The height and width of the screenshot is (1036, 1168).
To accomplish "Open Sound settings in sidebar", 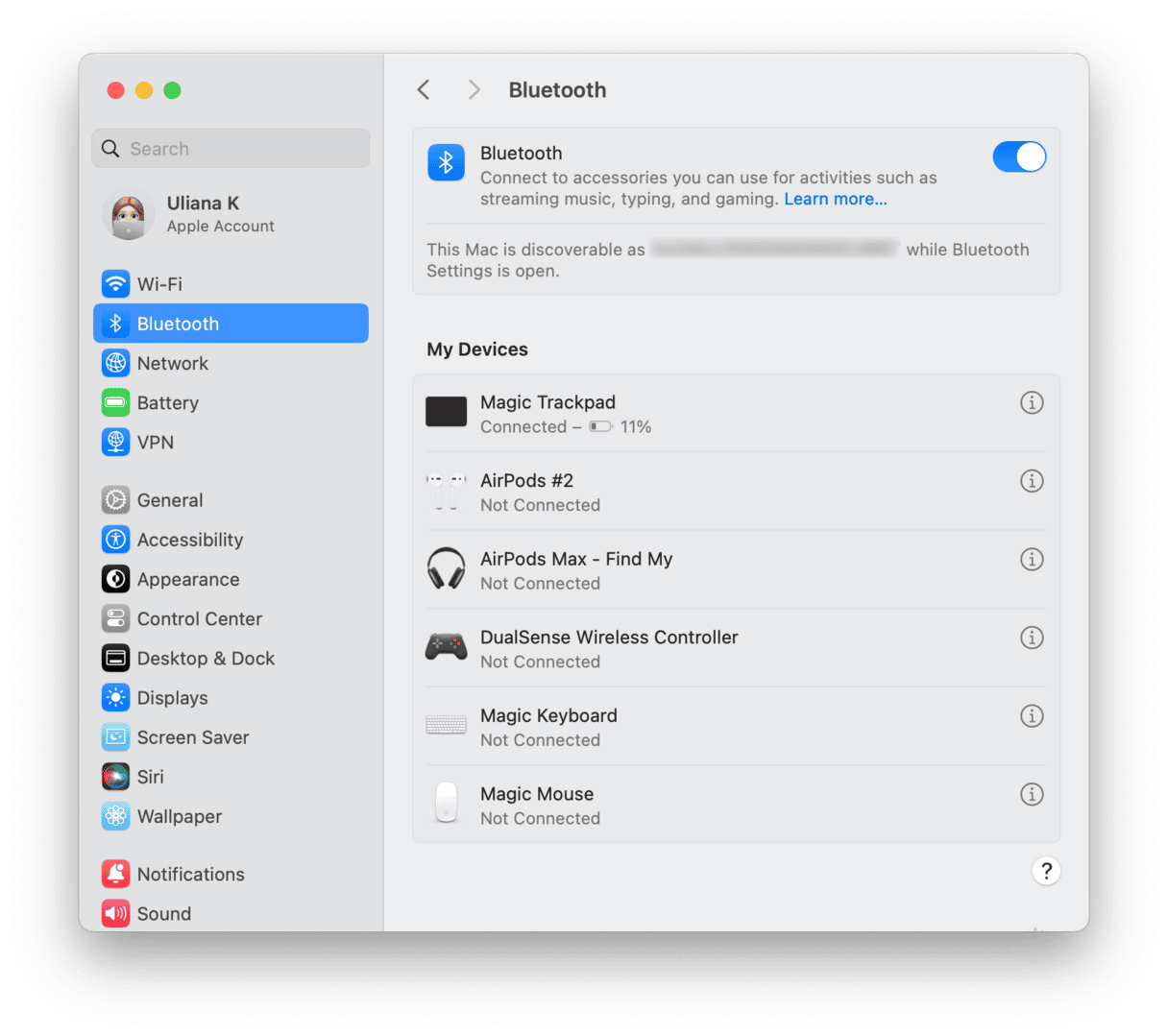I will tap(163, 914).
